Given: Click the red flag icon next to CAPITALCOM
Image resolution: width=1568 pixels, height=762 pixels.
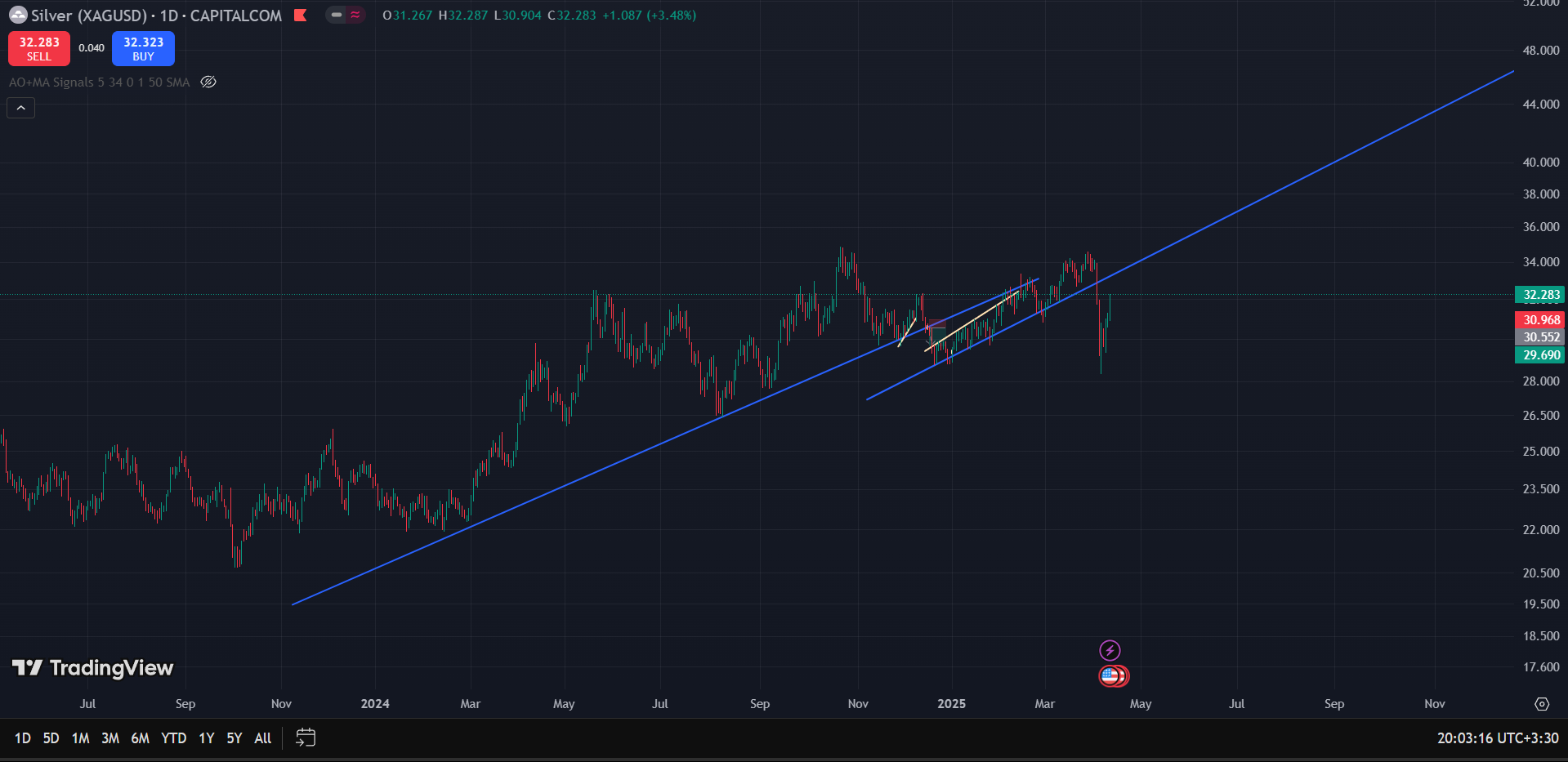Looking at the screenshot, I should 301,16.
